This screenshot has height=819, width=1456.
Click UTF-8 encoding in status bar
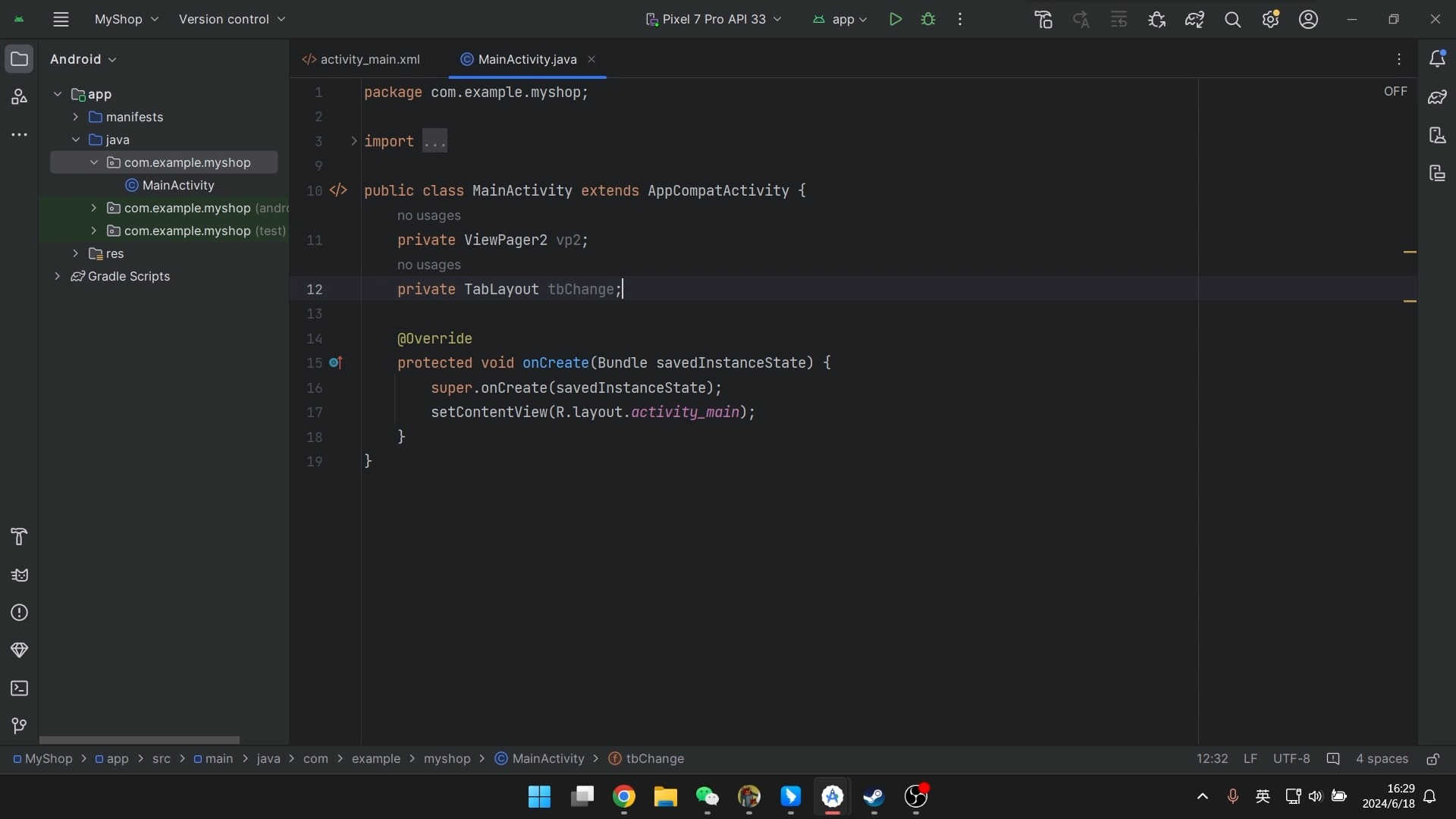click(x=1291, y=759)
